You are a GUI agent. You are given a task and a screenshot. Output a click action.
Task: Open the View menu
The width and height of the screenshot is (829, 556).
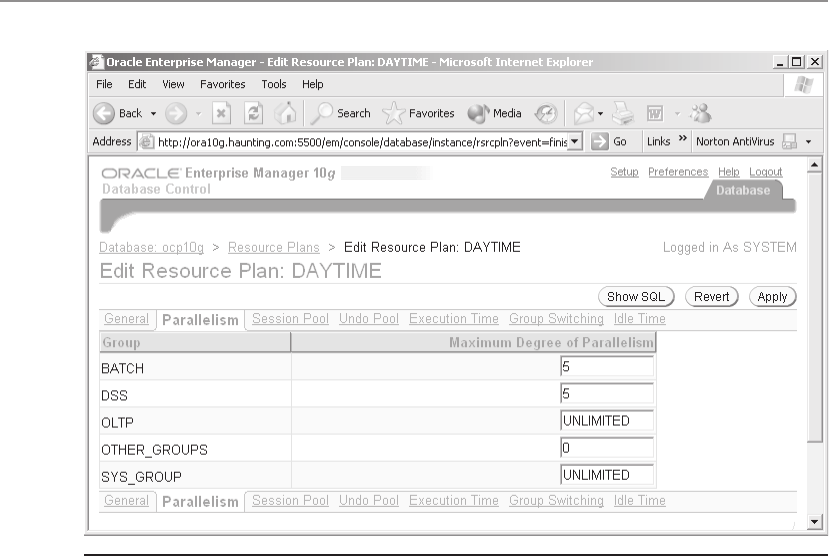click(173, 84)
